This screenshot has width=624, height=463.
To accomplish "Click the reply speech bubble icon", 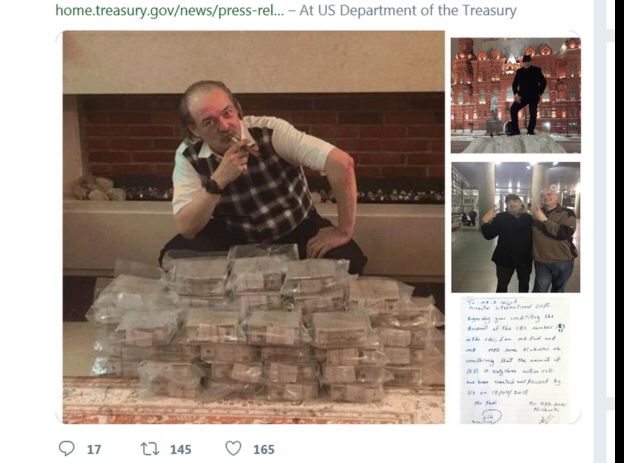I will [x=66, y=448].
